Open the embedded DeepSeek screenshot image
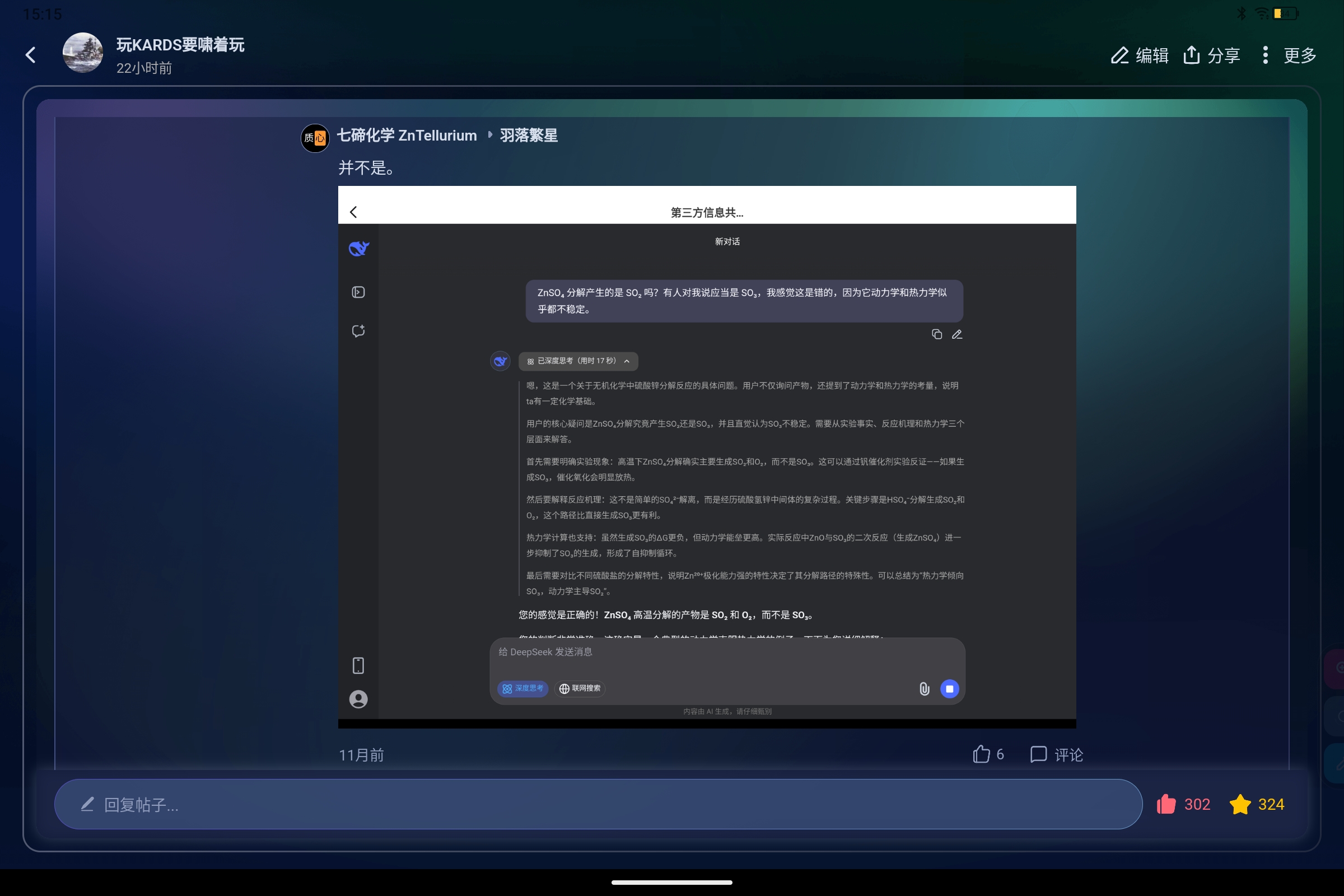The image size is (1344, 896). [x=707, y=457]
